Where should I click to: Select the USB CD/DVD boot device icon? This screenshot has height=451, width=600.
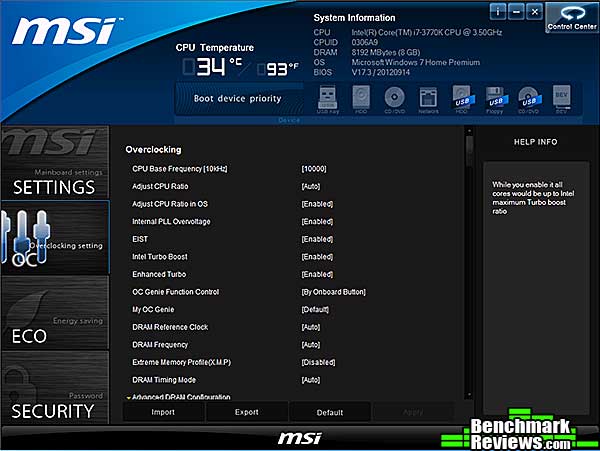pos(529,99)
